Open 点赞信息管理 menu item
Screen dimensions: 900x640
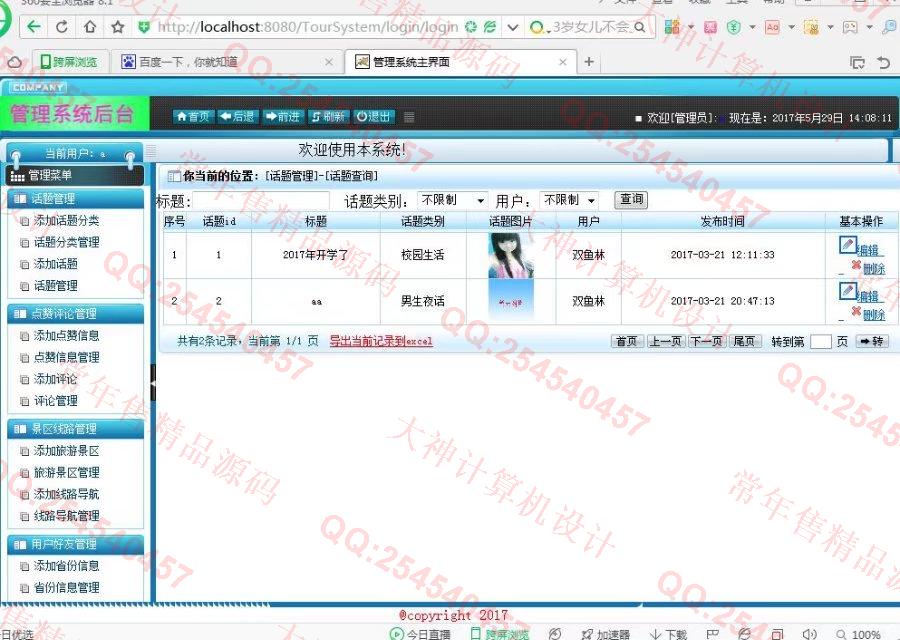coord(66,357)
